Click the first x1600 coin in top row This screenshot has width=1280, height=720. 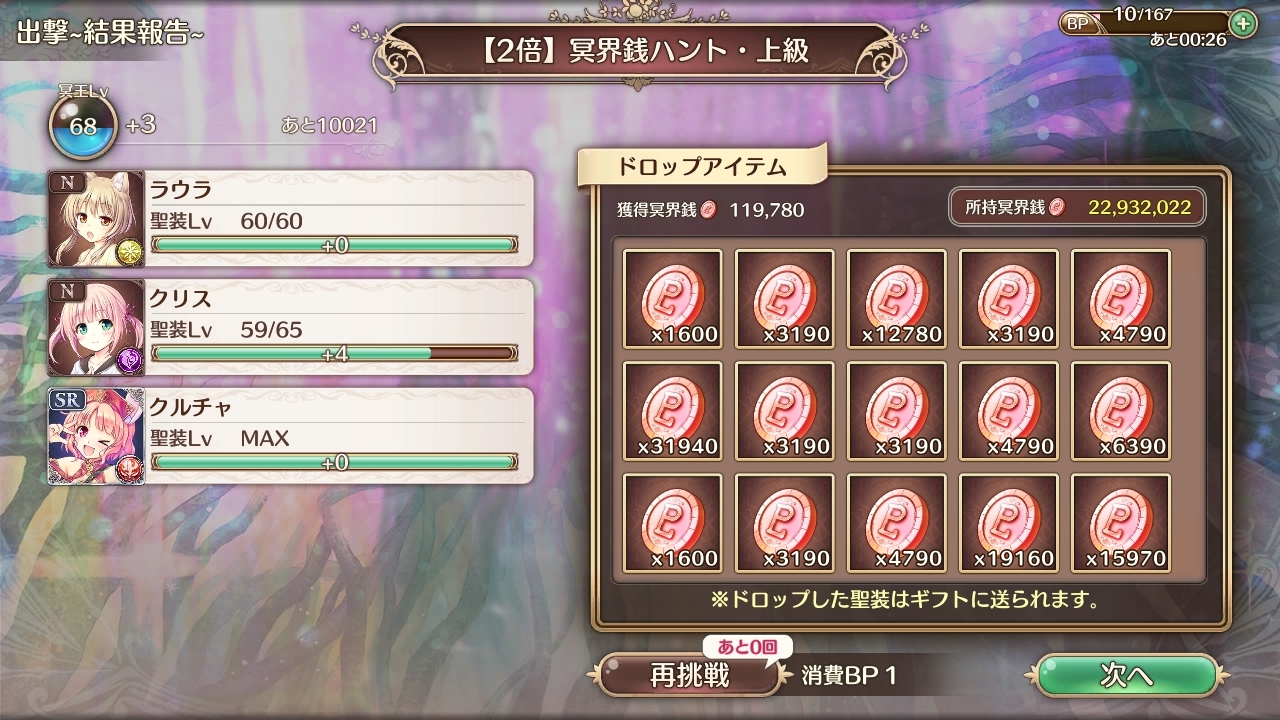click(672, 299)
